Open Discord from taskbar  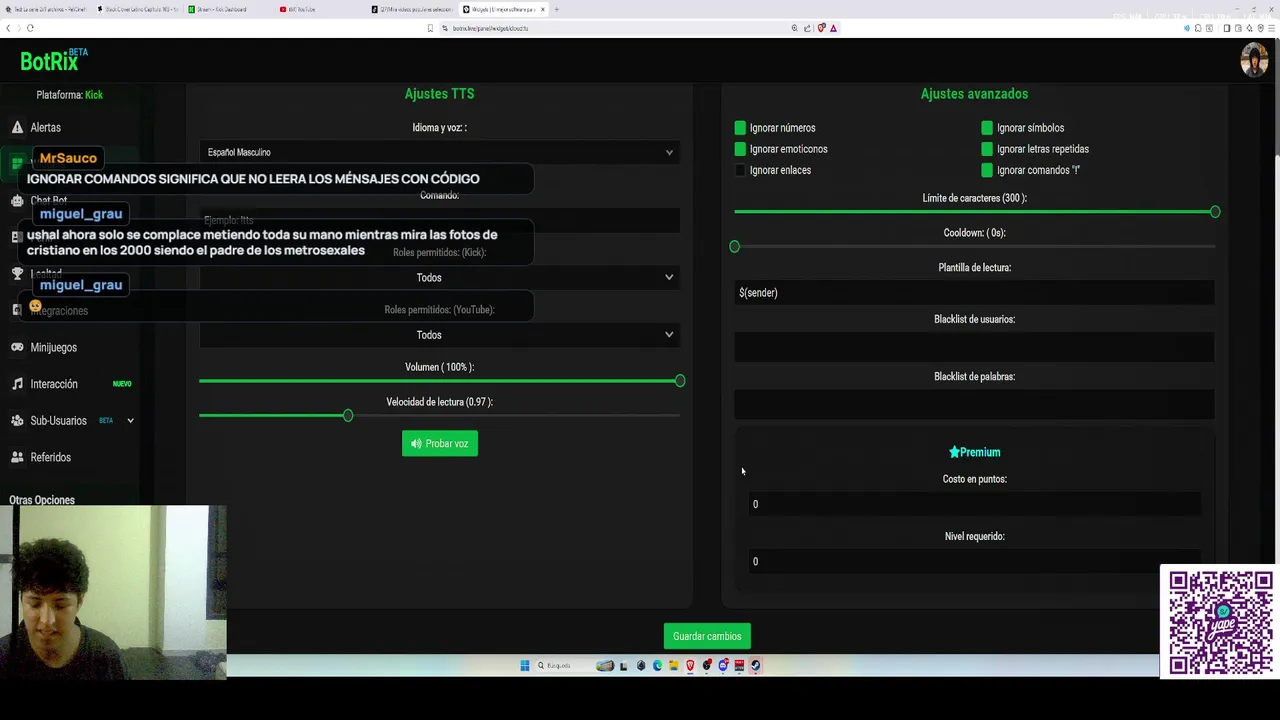[x=723, y=665]
